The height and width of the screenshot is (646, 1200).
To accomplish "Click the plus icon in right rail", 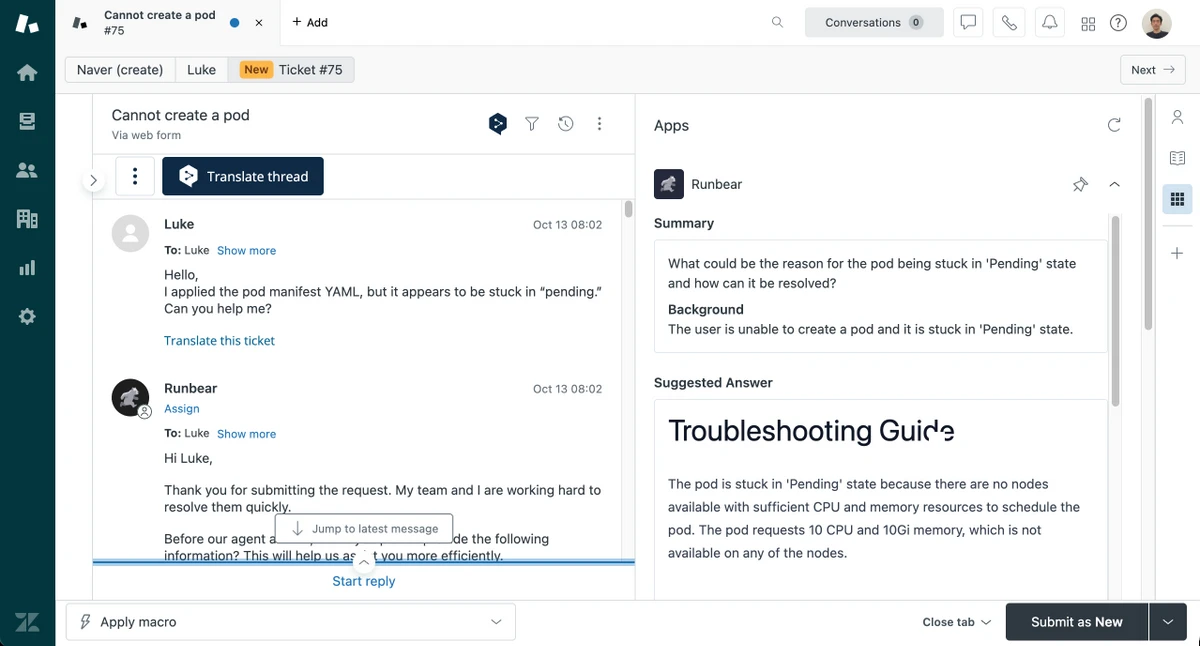I will 1177,254.
